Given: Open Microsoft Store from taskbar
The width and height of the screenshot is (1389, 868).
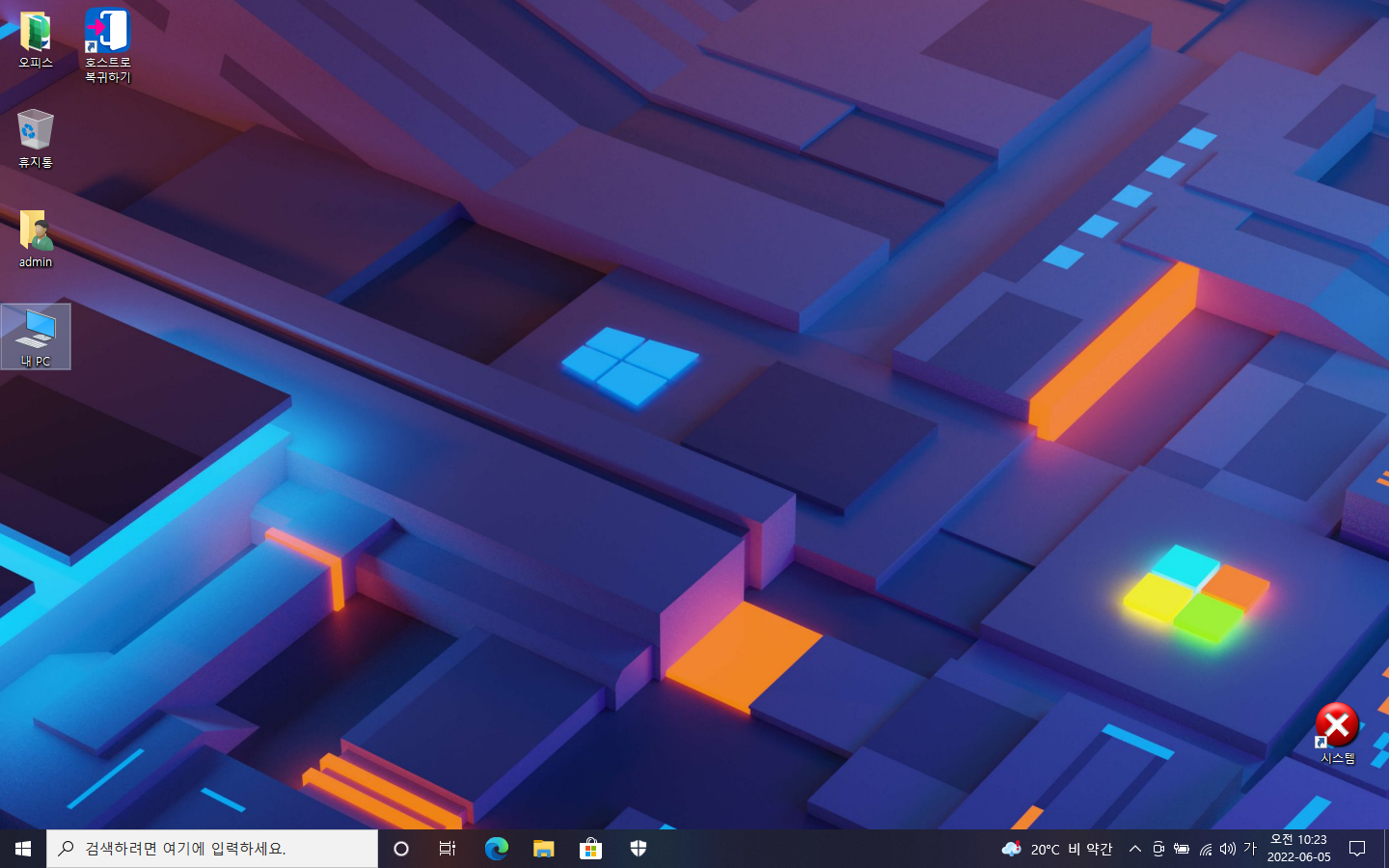Looking at the screenshot, I should [x=590, y=849].
